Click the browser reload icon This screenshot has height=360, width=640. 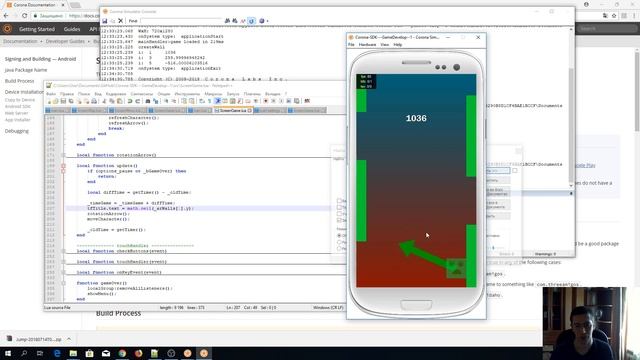(x=24, y=16)
